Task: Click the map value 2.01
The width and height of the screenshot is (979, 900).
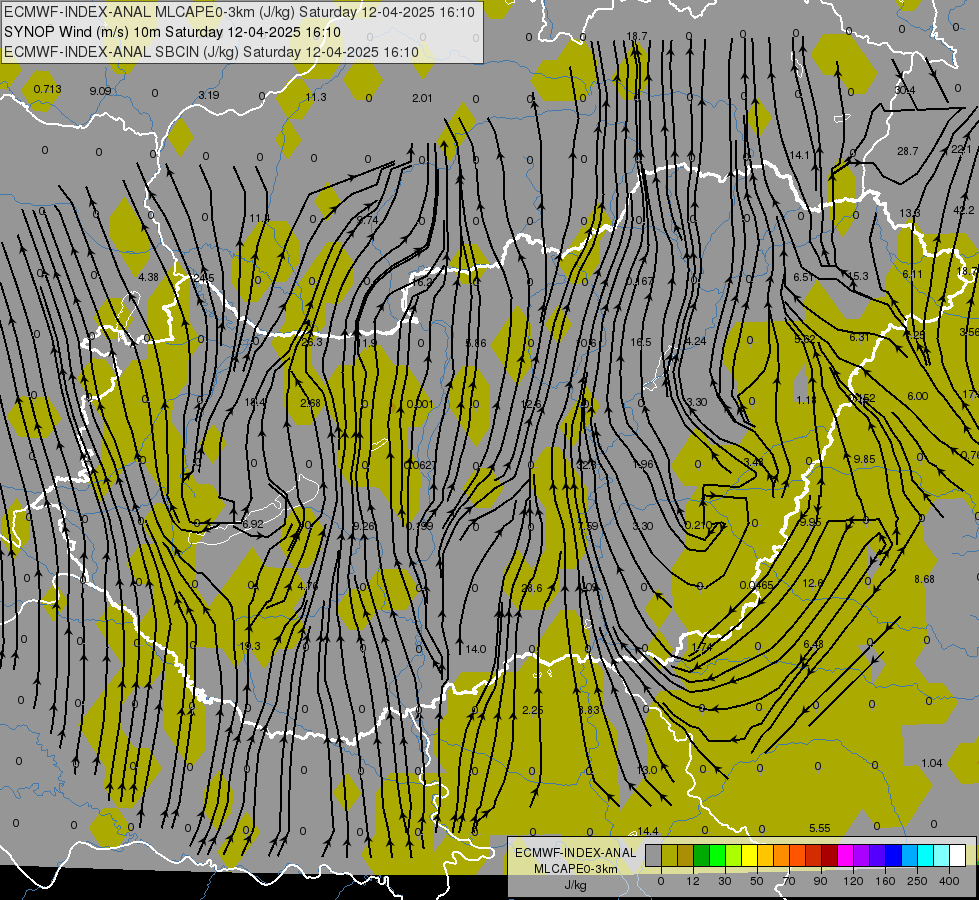Action: [422, 97]
